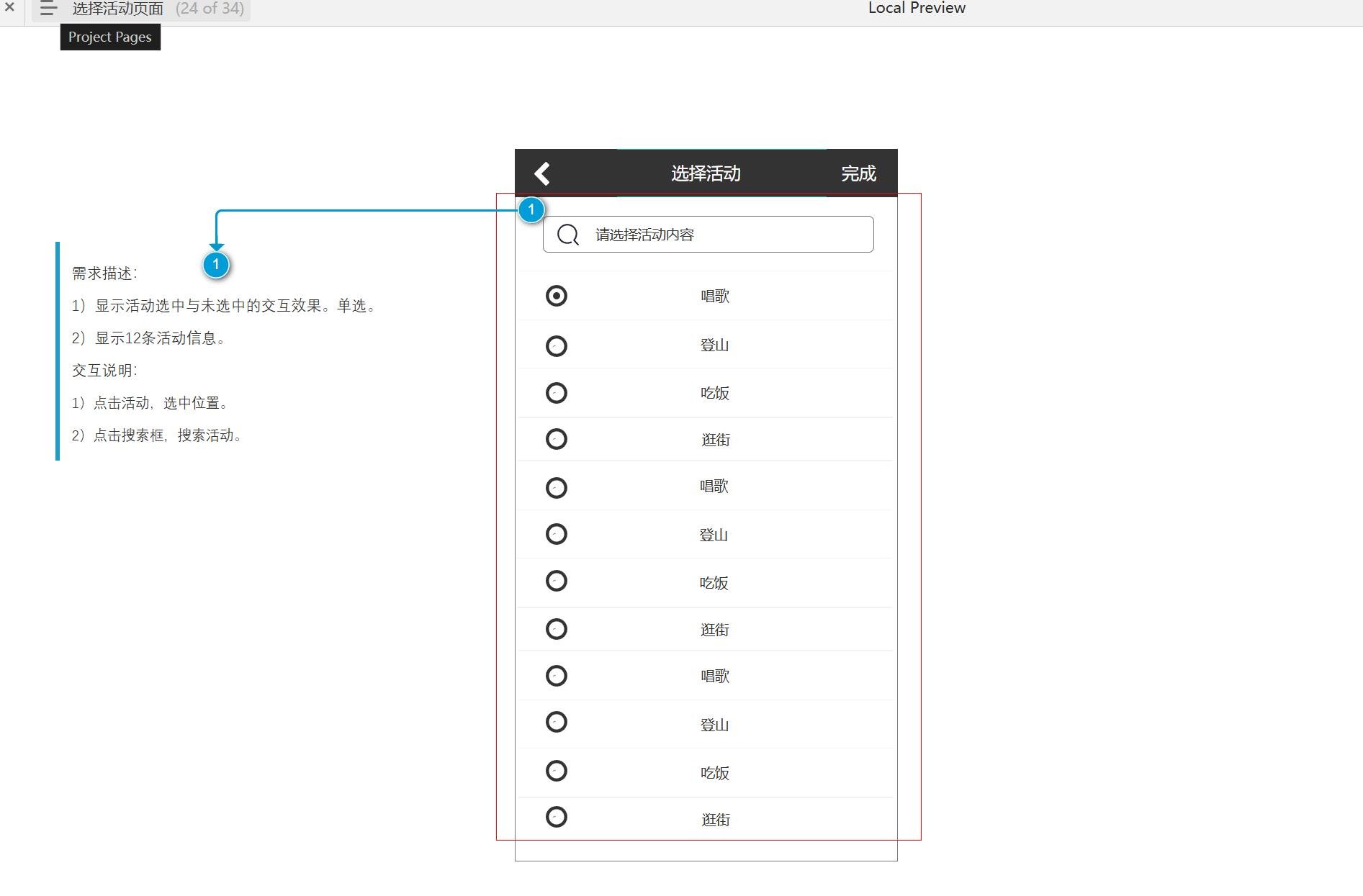Select the radio button beside the first 登山
This screenshot has width=1363, height=896.
point(557,346)
